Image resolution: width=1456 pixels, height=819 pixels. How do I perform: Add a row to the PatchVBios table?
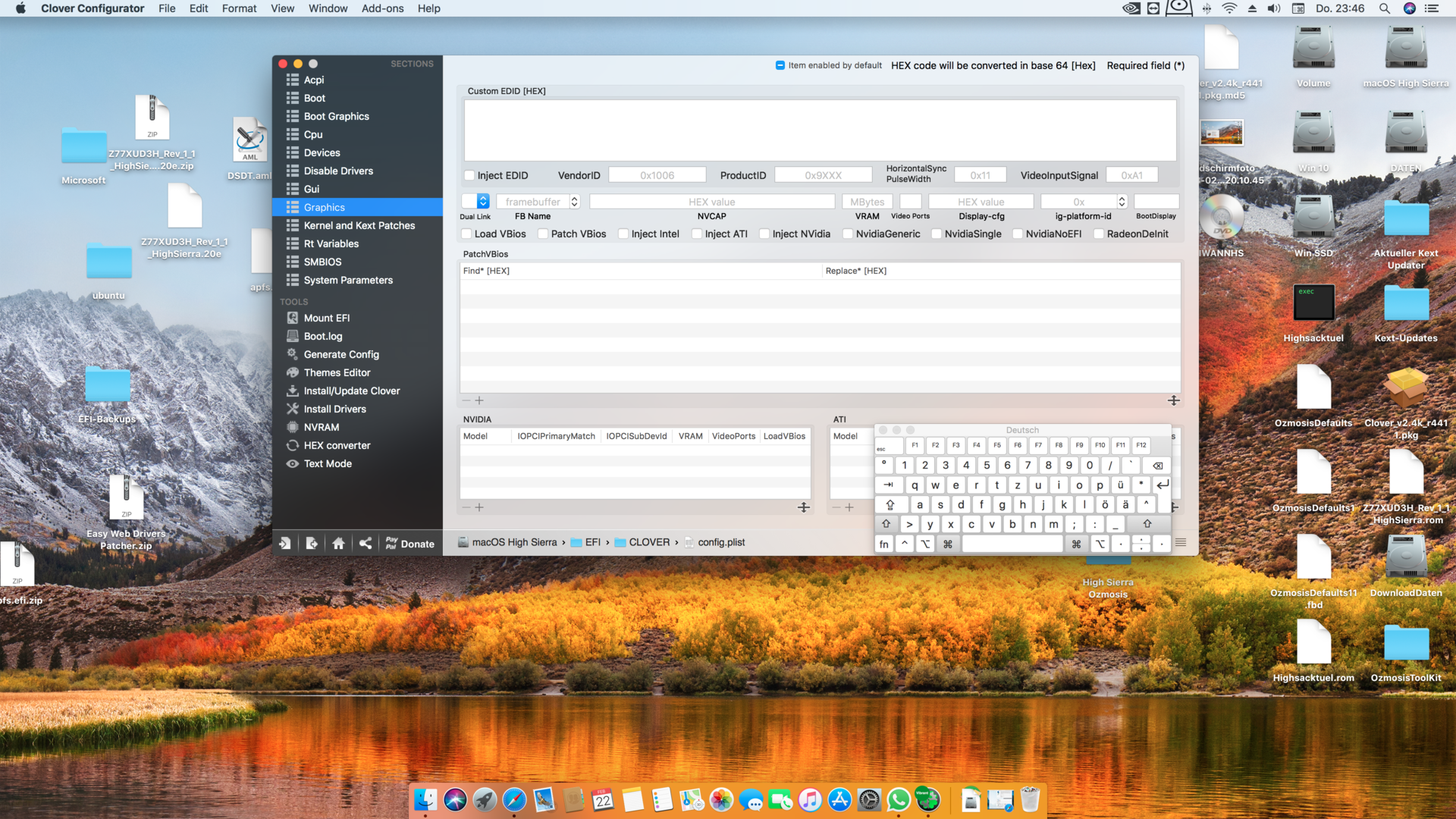[479, 400]
